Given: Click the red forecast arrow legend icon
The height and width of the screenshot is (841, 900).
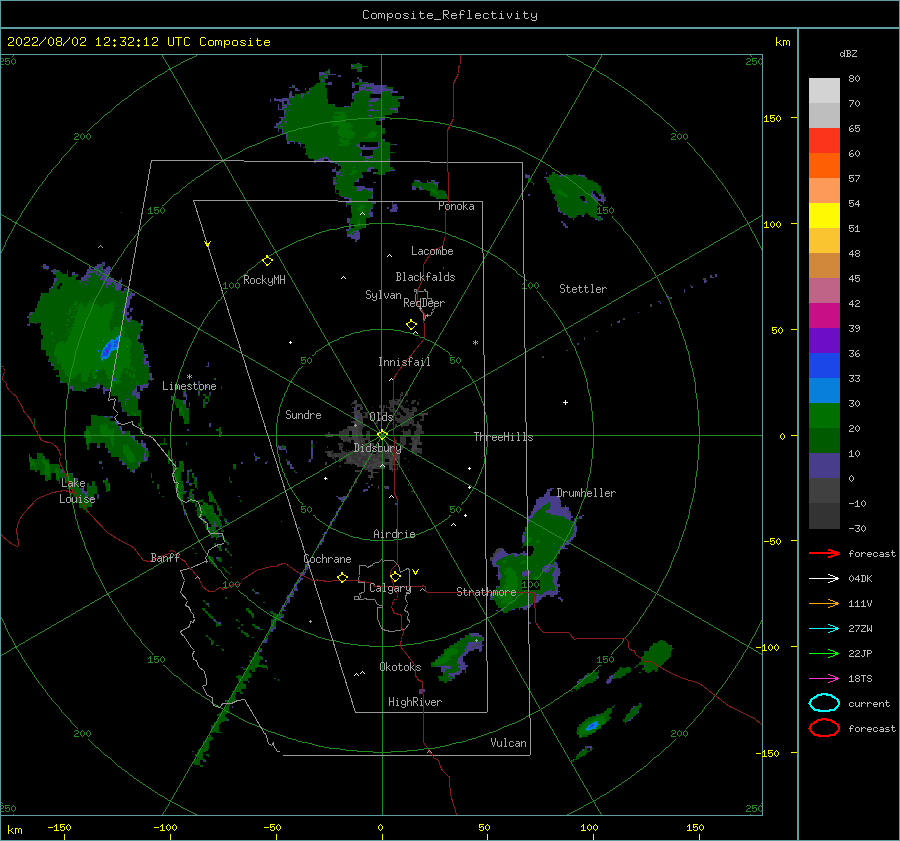Looking at the screenshot, I should 824,553.
